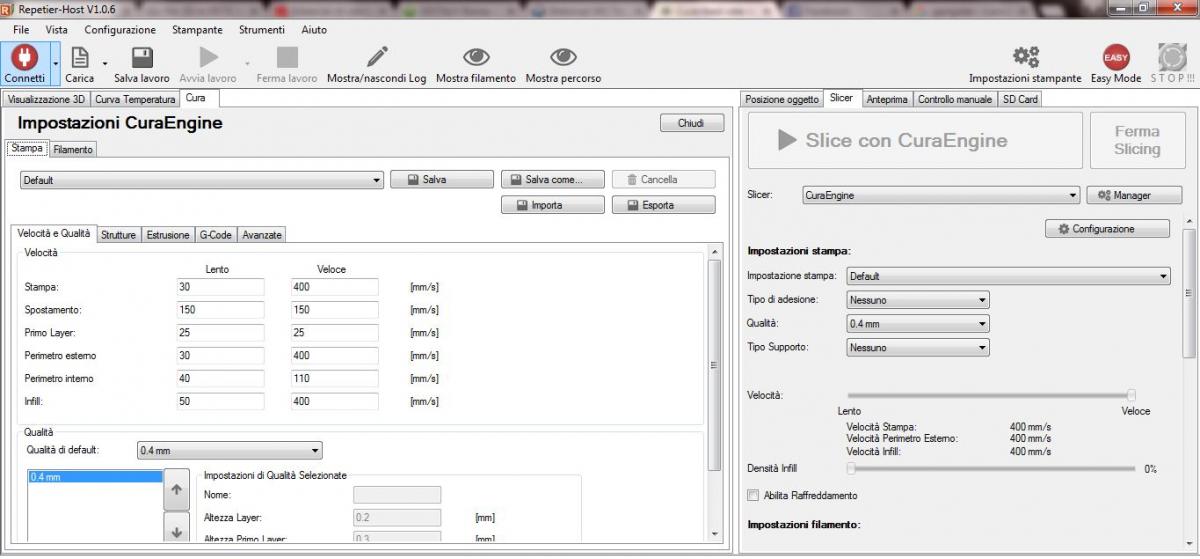The height and width of the screenshot is (559, 1200).
Task: Click Slice con CuraEngine button
Action: point(915,140)
